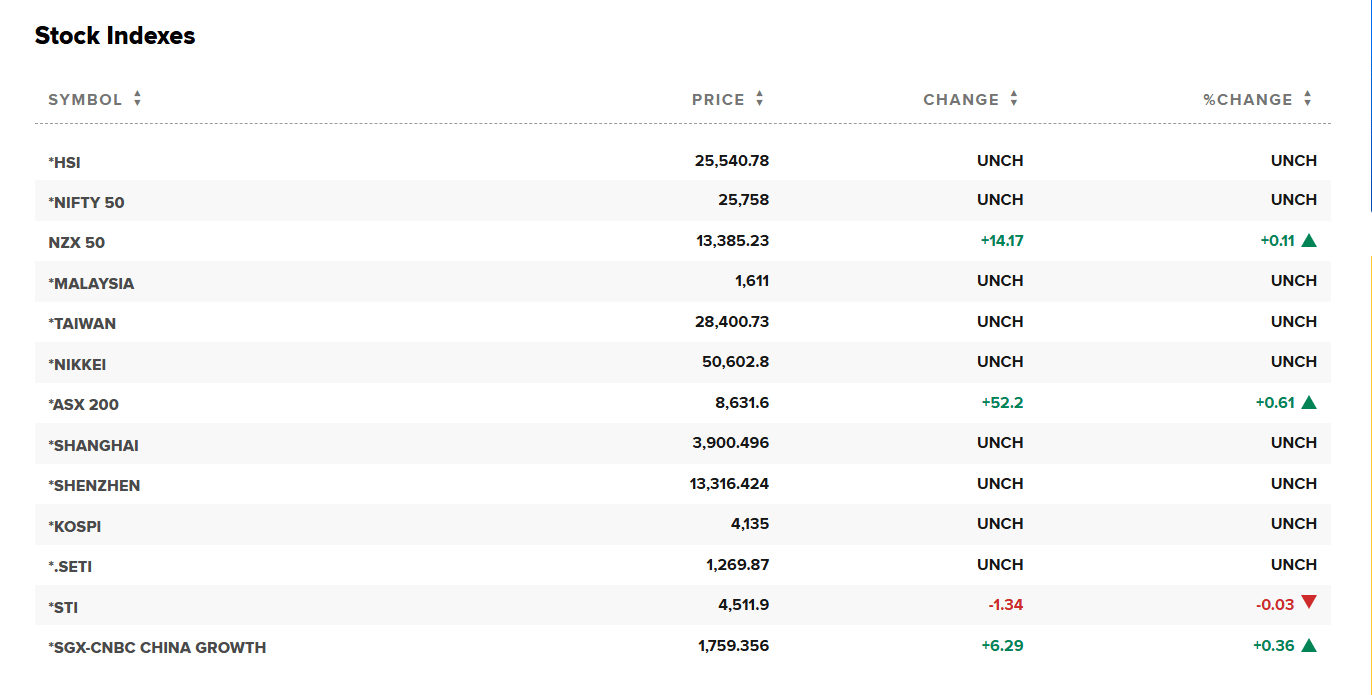The height and width of the screenshot is (695, 1372).
Task: Click green up triangle in ASX 200 row
Action: pyautogui.click(x=1309, y=402)
